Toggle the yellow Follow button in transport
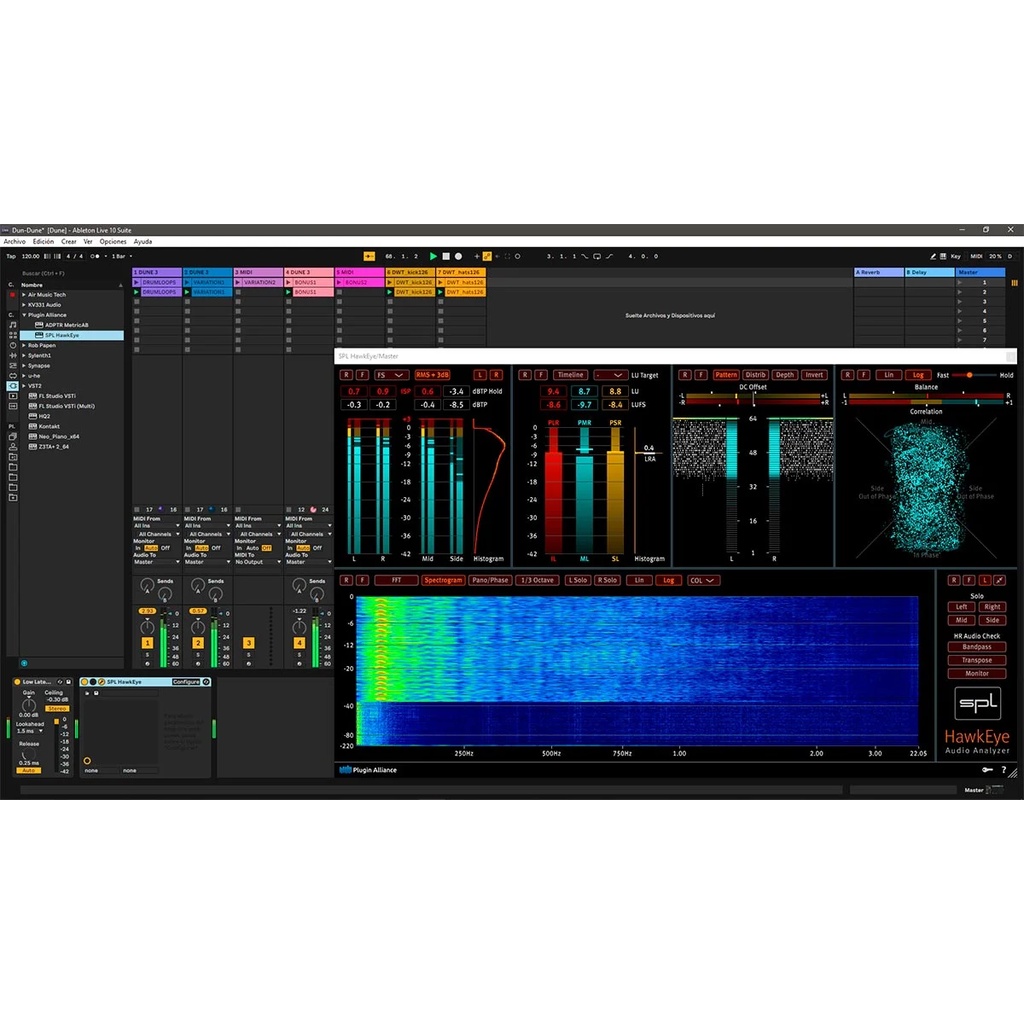This screenshot has height=1024, width=1024. pyautogui.click(x=369, y=257)
